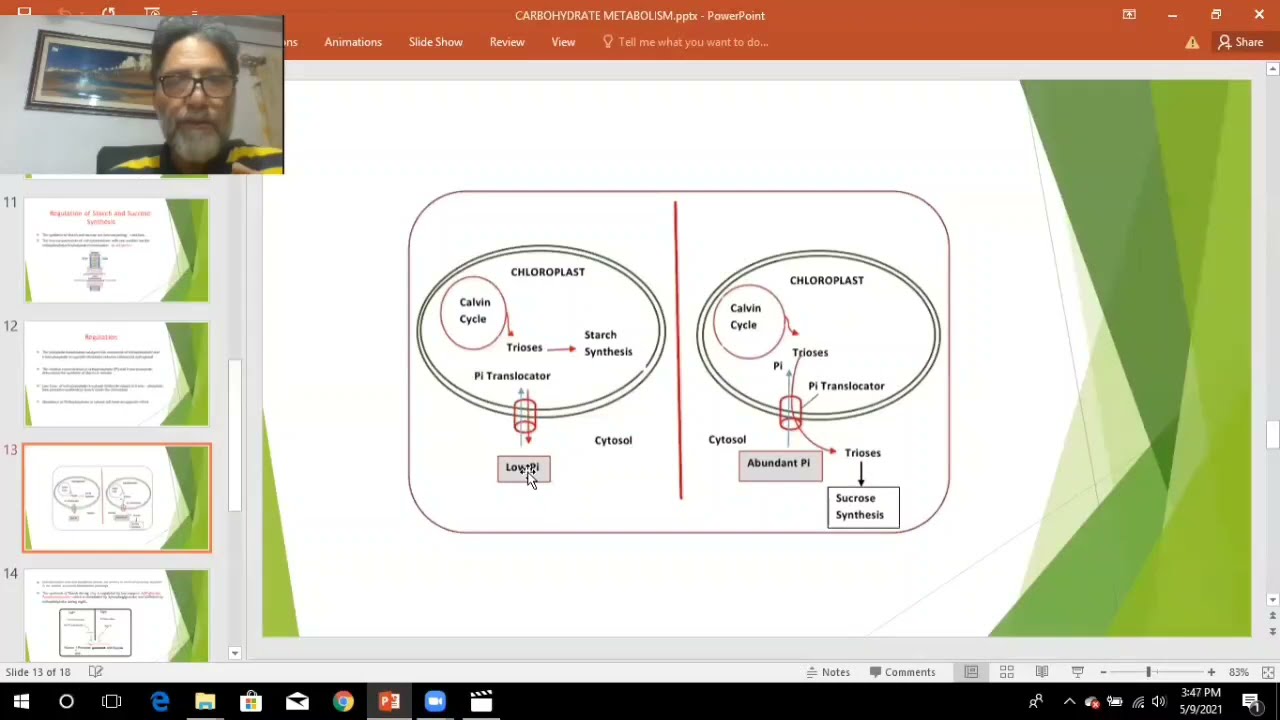Switch to the Review tab
Image resolution: width=1280 pixels, height=720 pixels.
coord(507,42)
